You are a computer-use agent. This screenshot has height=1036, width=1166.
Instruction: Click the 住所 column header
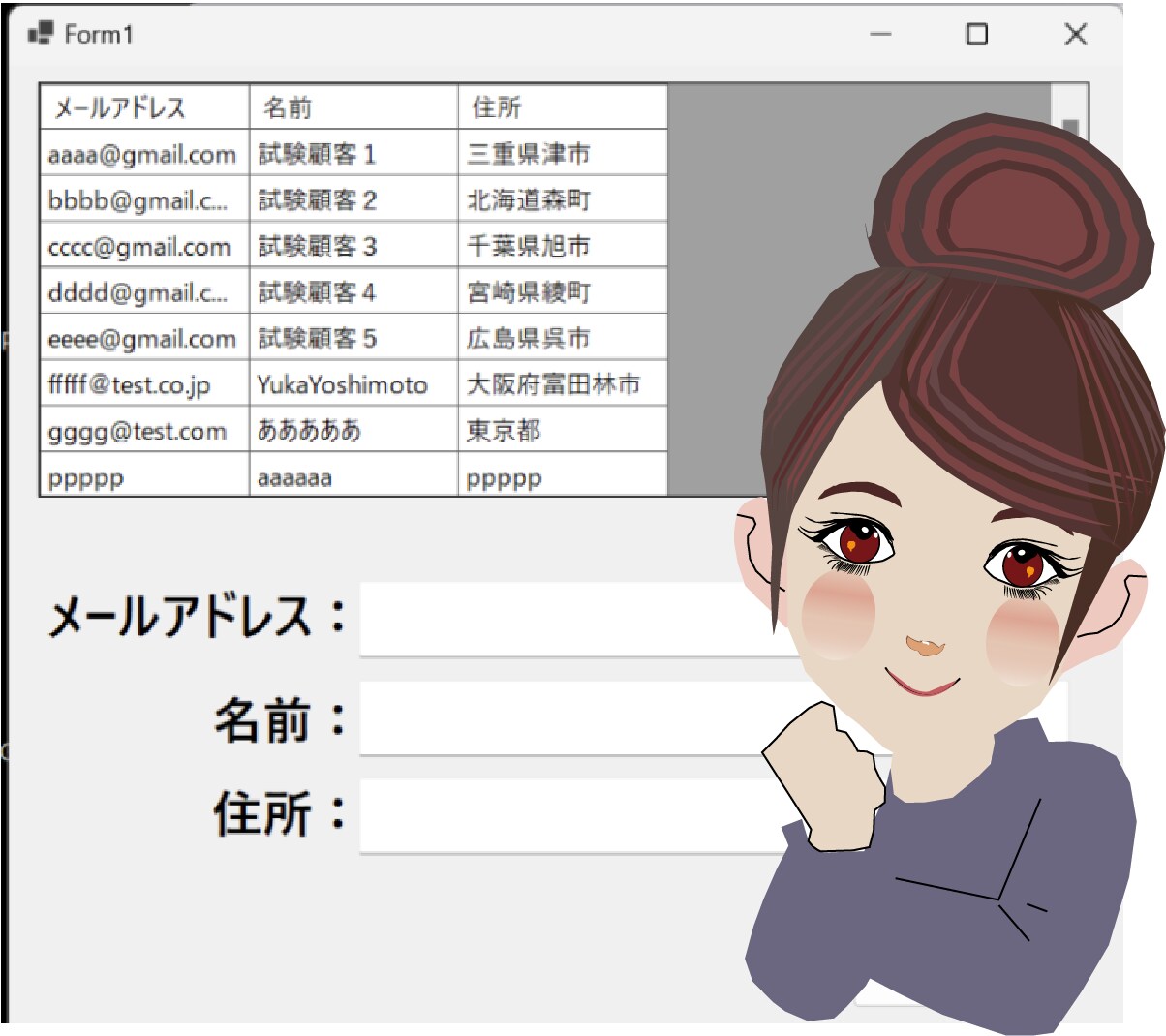(563, 107)
